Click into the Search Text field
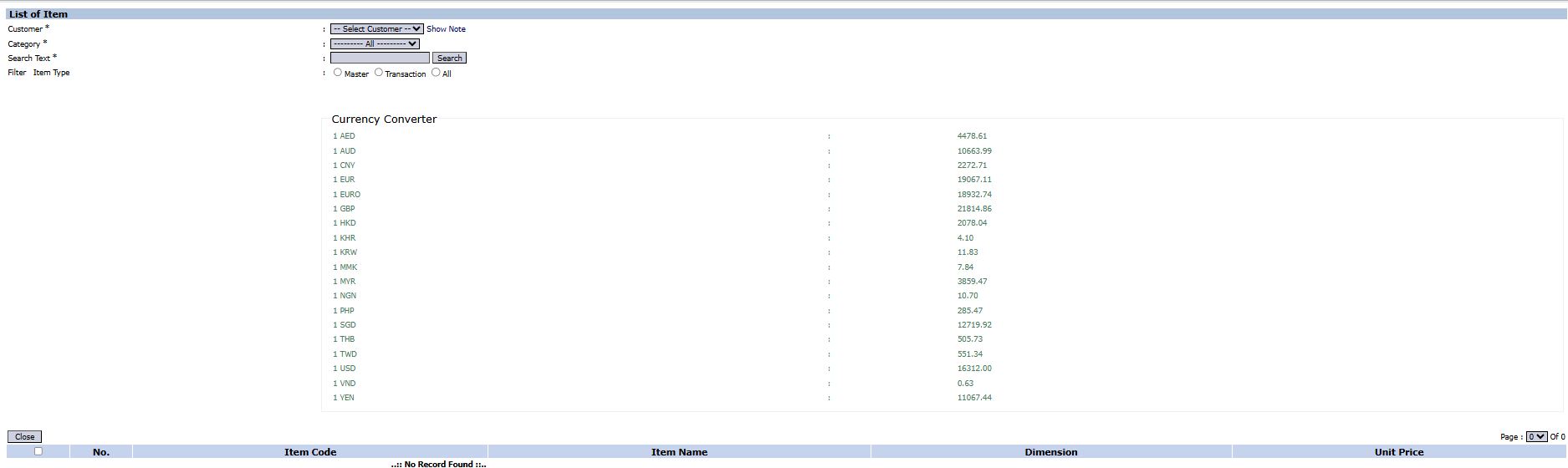 380,58
